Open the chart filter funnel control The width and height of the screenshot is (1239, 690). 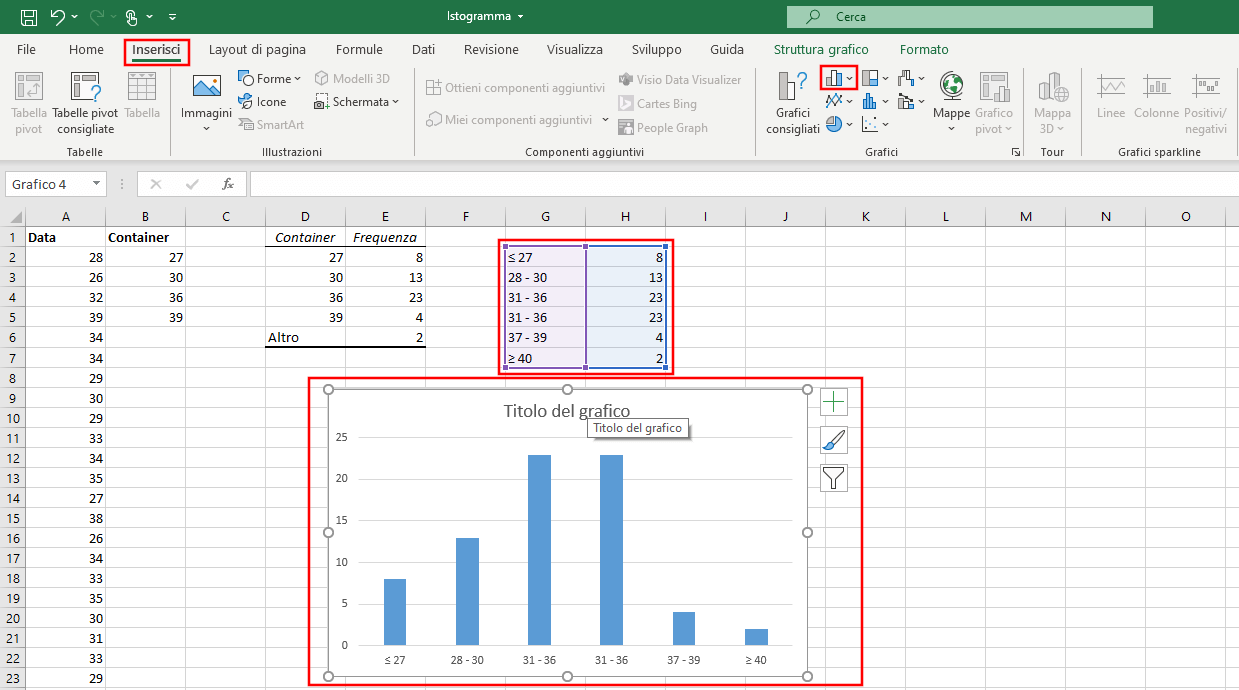[833, 478]
